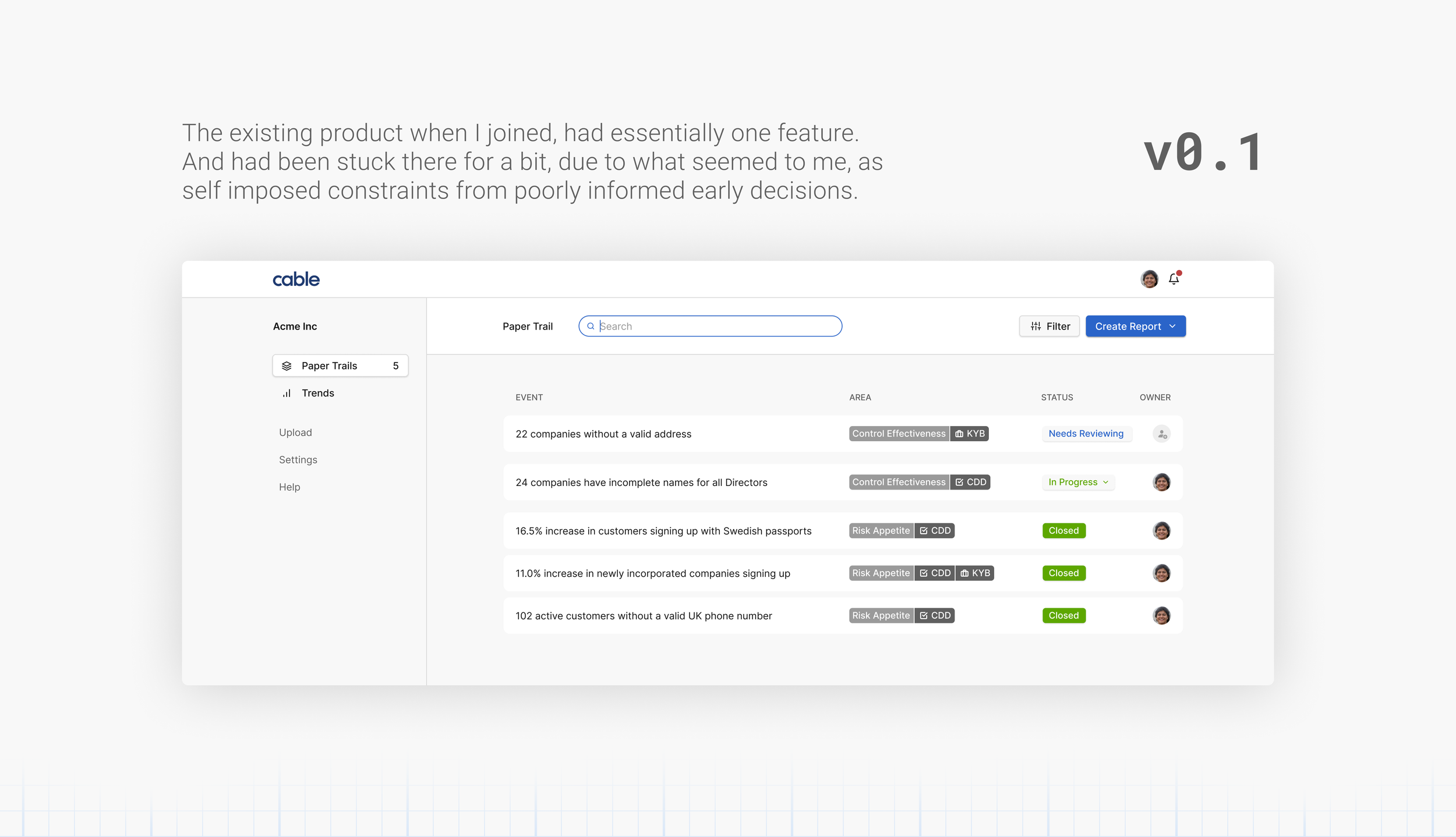Screen dimensions: 1456x837
Task: Click owner avatar on Swedish passports row
Action: click(1161, 531)
